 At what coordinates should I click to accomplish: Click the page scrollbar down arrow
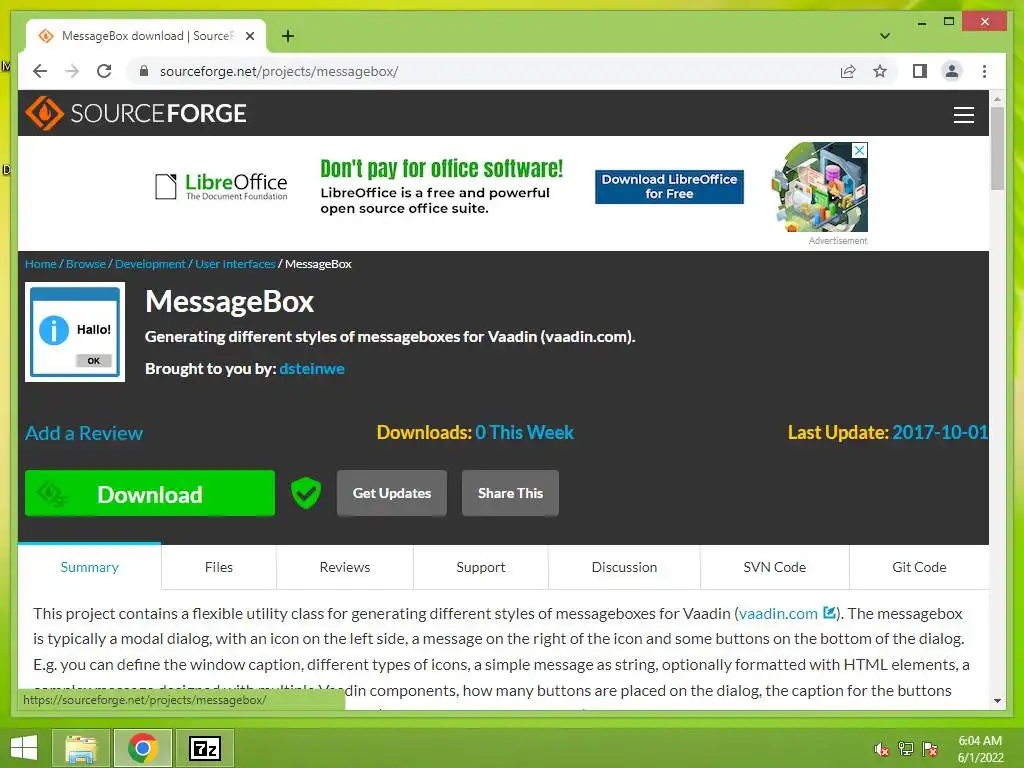click(x=997, y=701)
